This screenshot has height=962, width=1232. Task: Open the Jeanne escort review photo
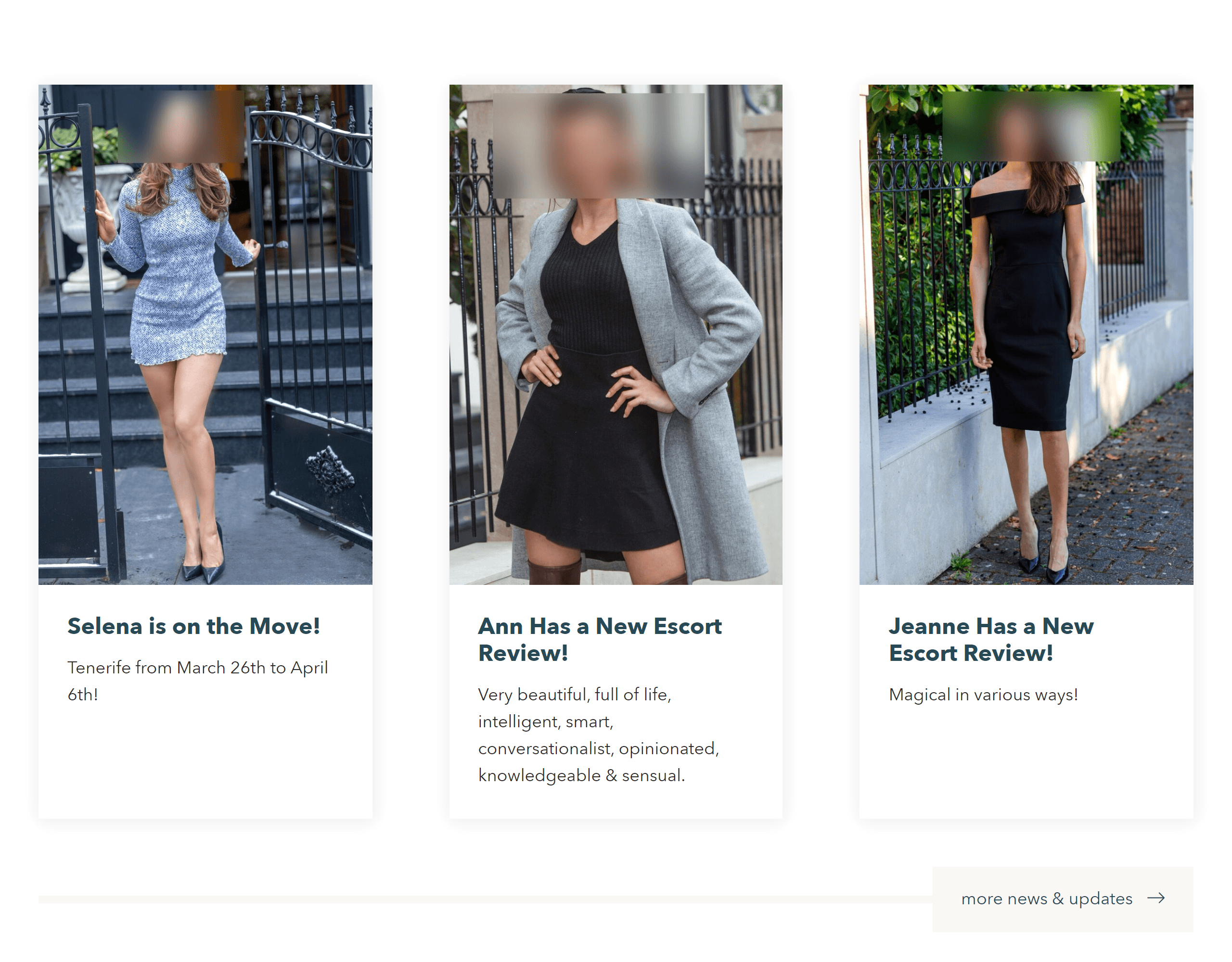pyautogui.click(x=1026, y=334)
